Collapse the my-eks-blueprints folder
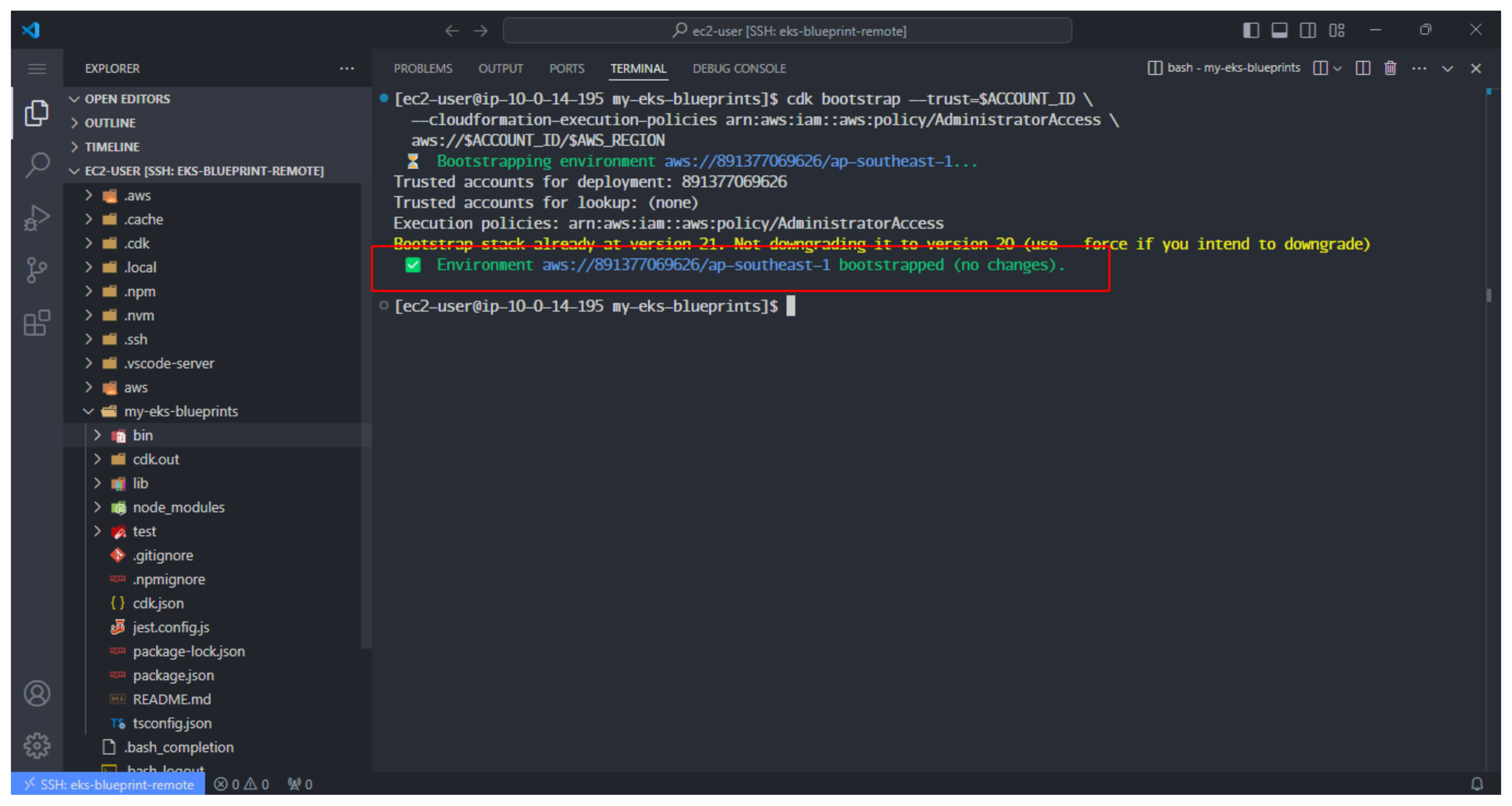1512x806 pixels. click(212, 412)
